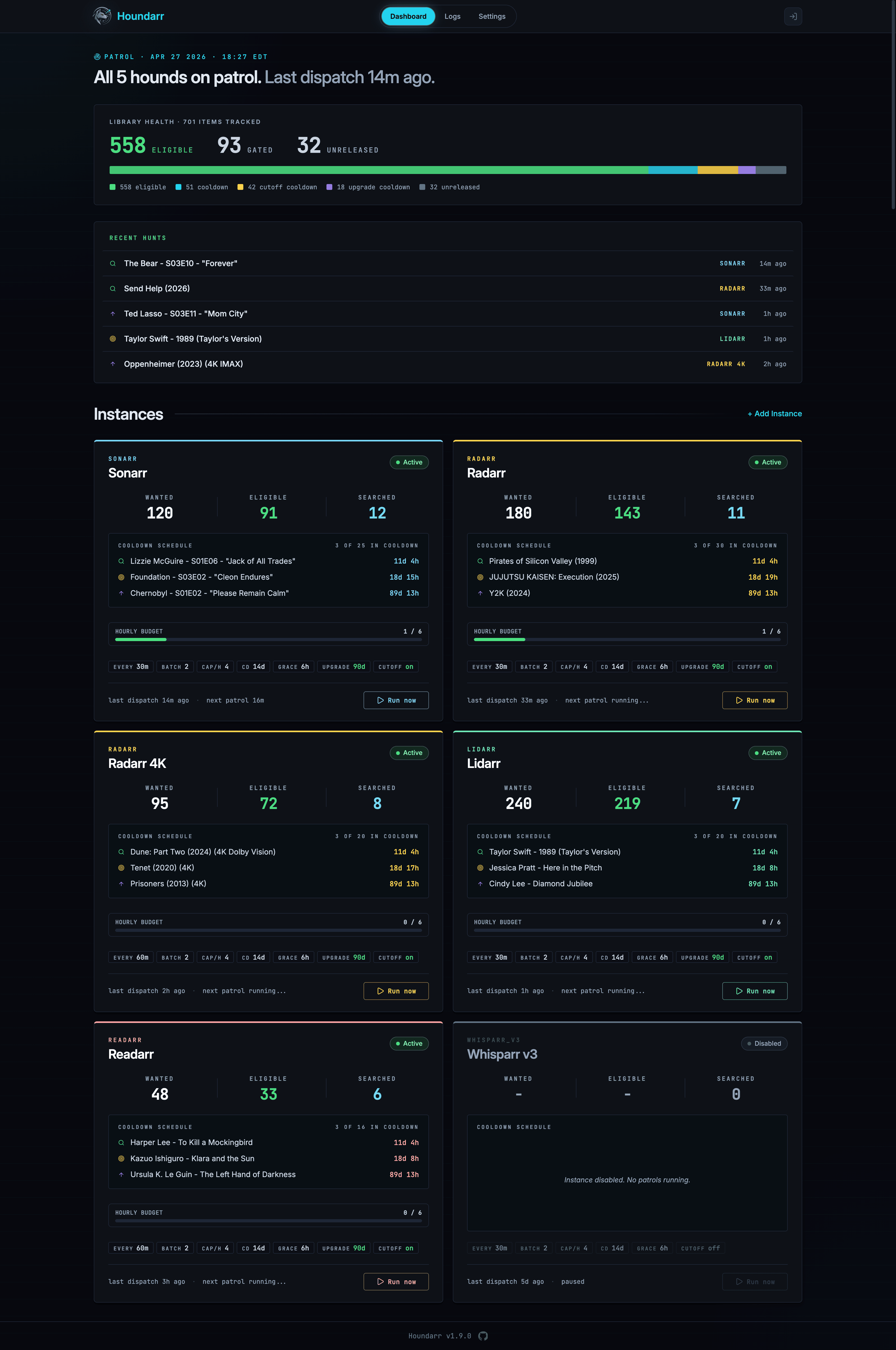Click search icon beside Pirates of Silicon Valley
This screenshot has width=896, height=1350.
(x=480, y=561)
